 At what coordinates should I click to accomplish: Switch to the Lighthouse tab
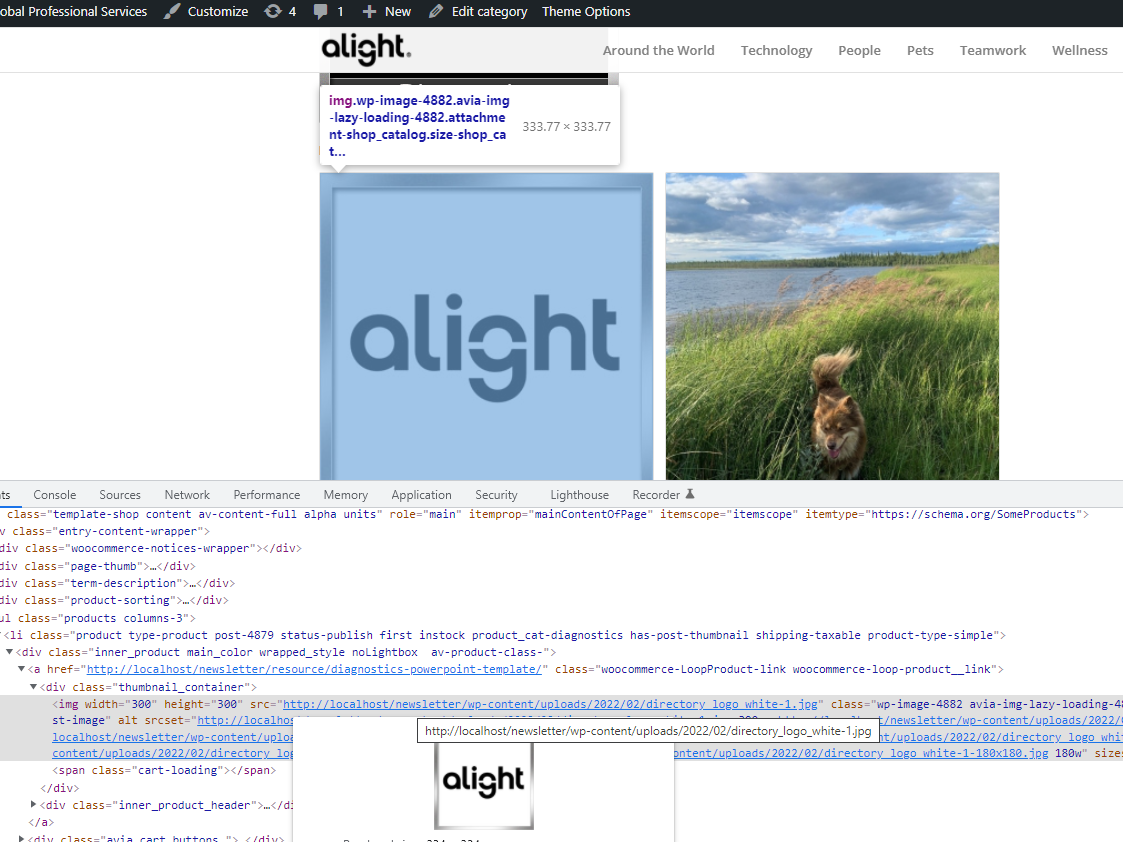[x=579, y=494]
